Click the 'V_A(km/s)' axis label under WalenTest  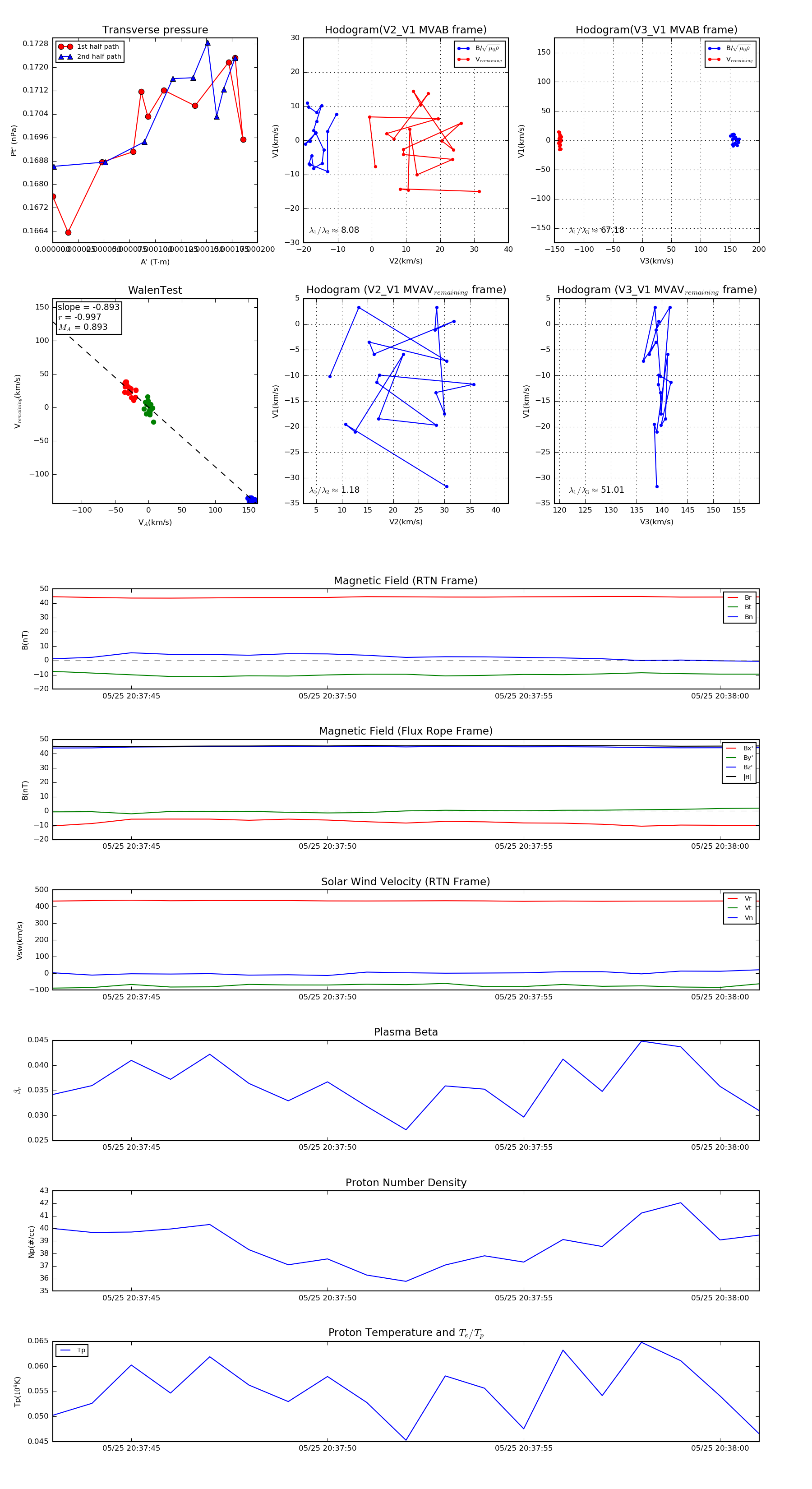point(155,523)
